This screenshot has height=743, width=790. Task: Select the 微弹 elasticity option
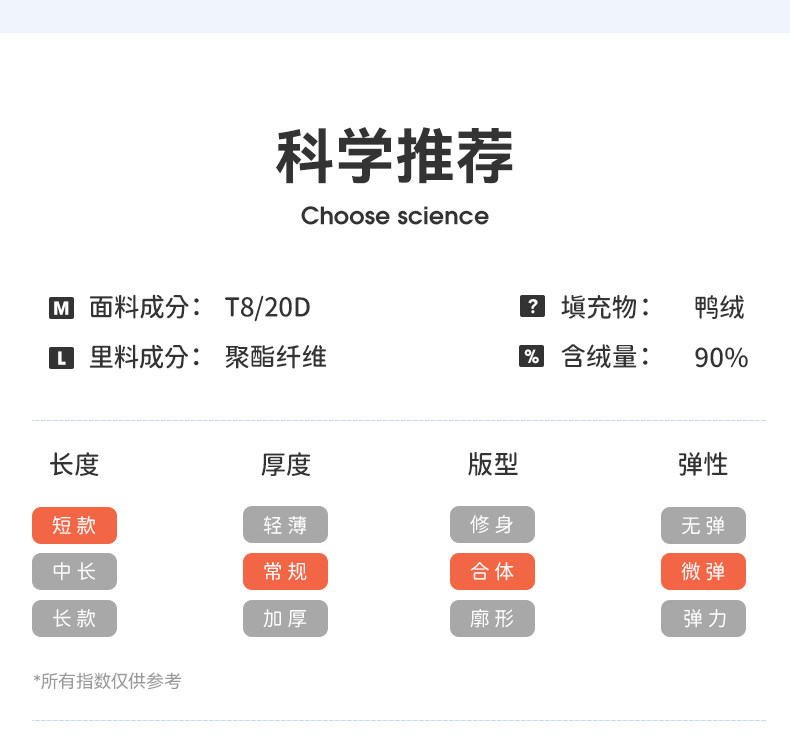click(x=703, y=572)
